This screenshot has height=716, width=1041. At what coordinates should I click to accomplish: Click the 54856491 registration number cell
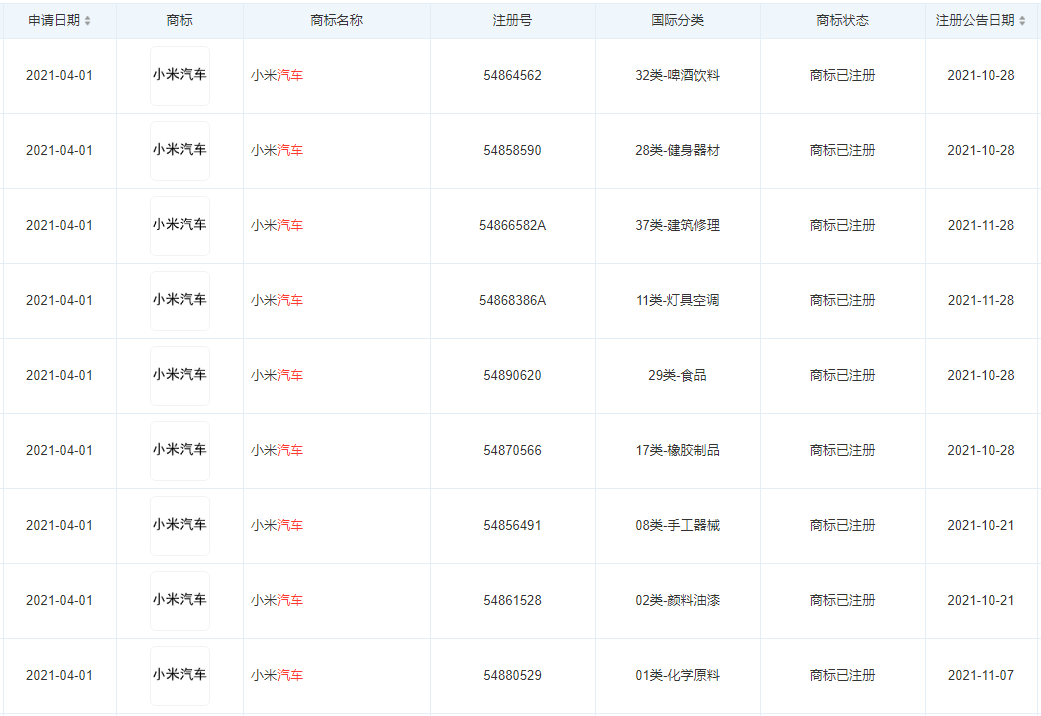pyautogui.click(x=513, y=526)
